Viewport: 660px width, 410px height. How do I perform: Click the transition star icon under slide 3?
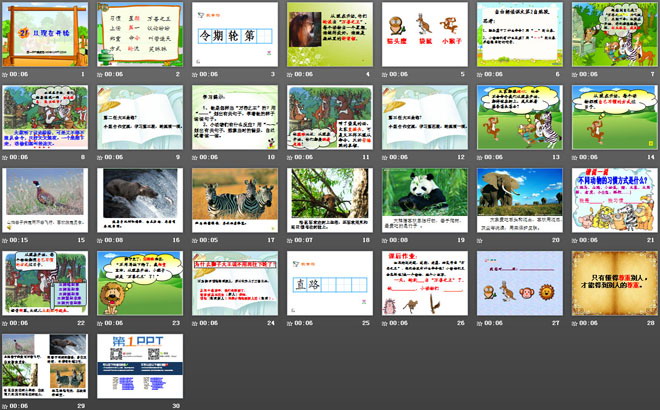point(195,75)
